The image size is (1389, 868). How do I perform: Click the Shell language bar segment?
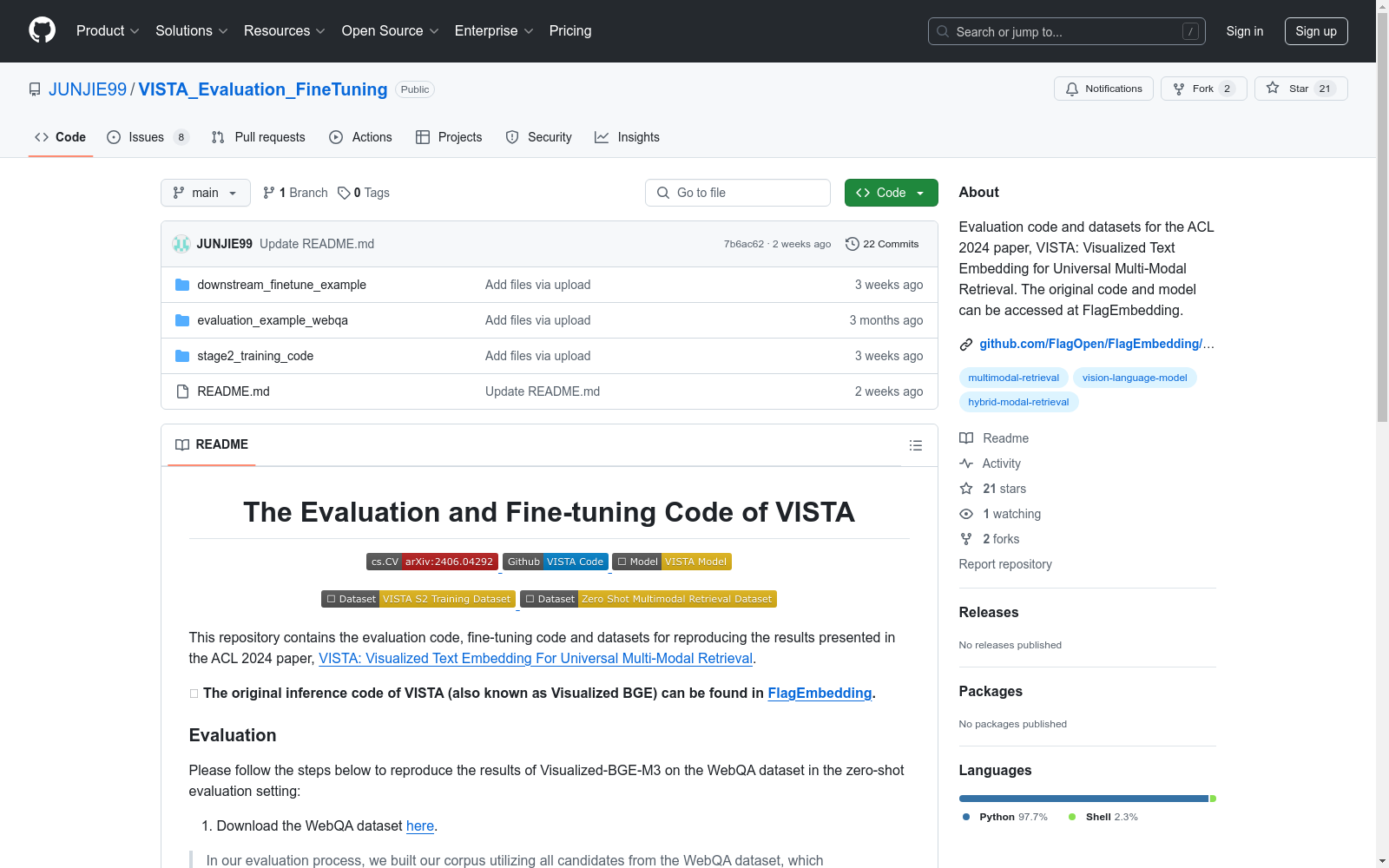click(1213, 799)
